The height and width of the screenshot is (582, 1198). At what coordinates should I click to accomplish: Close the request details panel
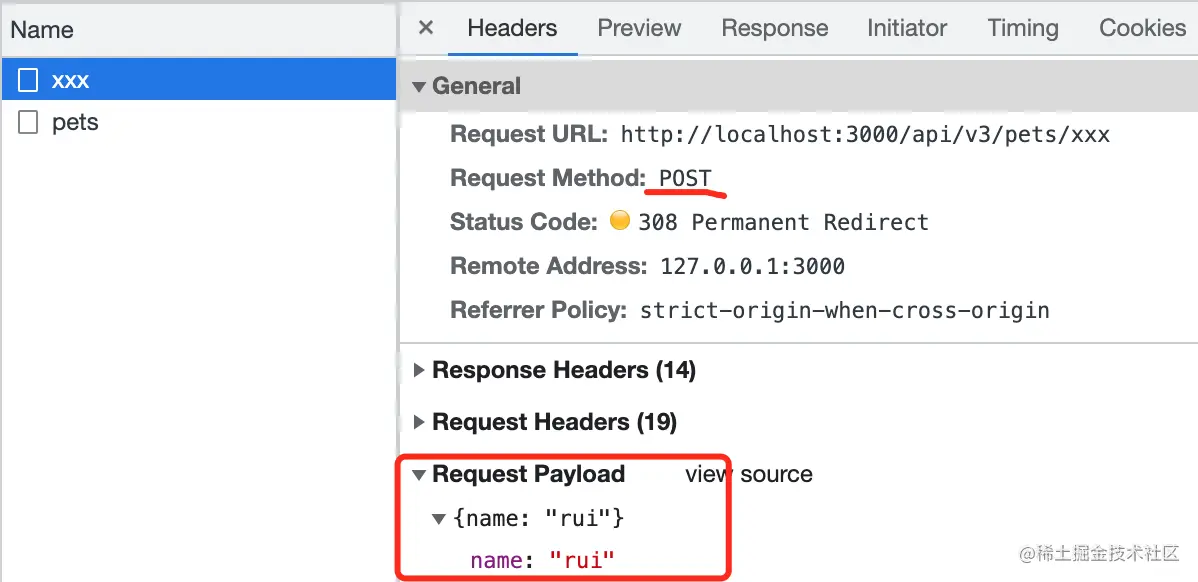[x=426, y=28]
